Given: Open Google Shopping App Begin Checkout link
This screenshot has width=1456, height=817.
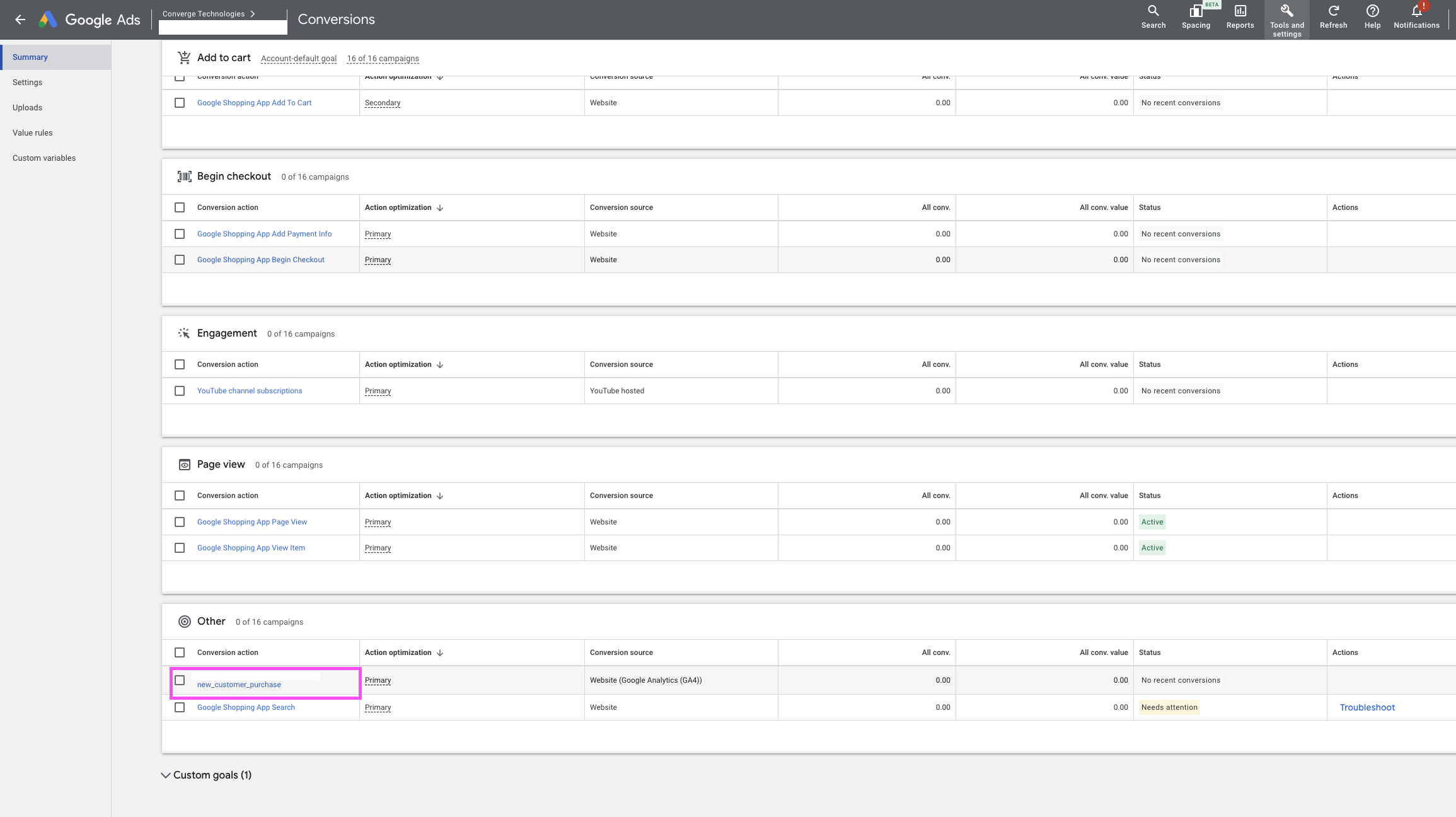Looking at the screenshot, I should coord(260,260).
